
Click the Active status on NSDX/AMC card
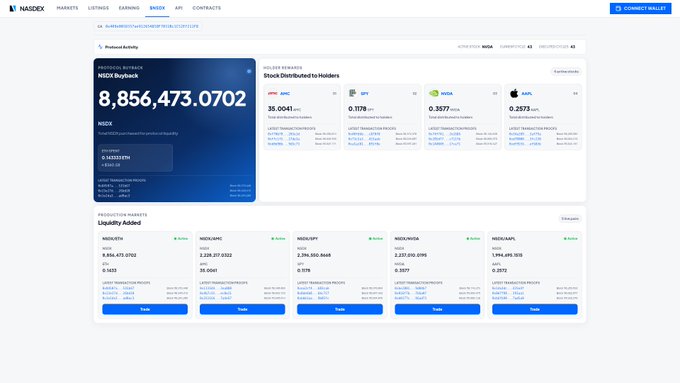(278, 239)
